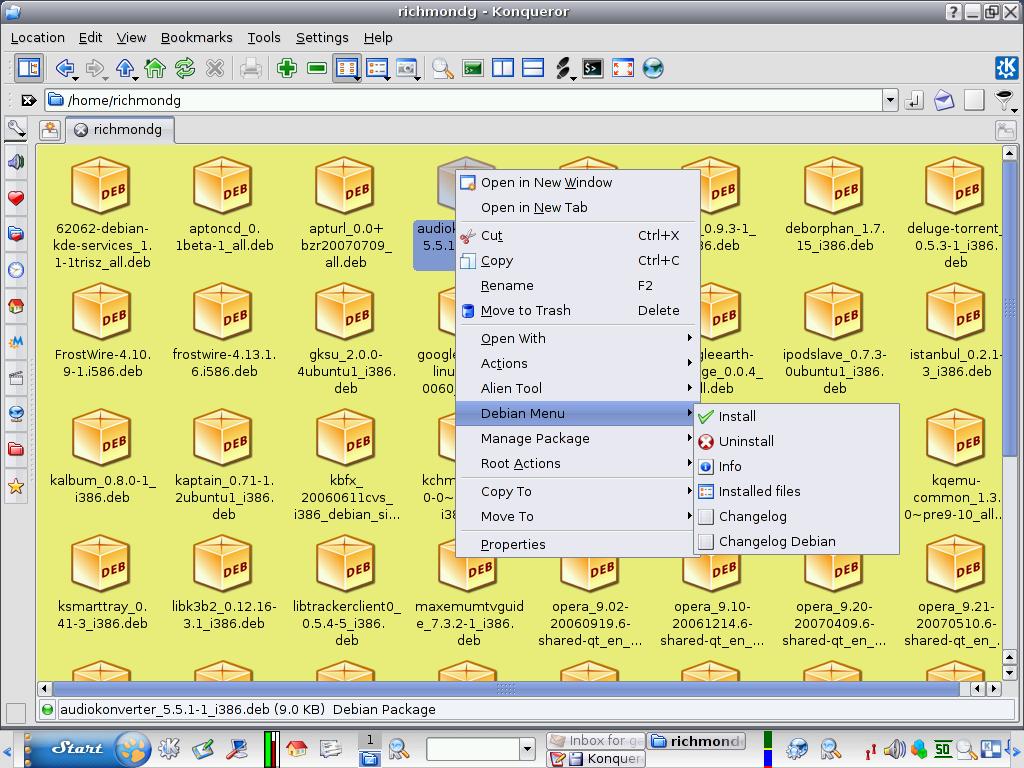Click the Info item in Debian submenu
The width and height of the screenshot is (1024, 768).
(797, 466)
